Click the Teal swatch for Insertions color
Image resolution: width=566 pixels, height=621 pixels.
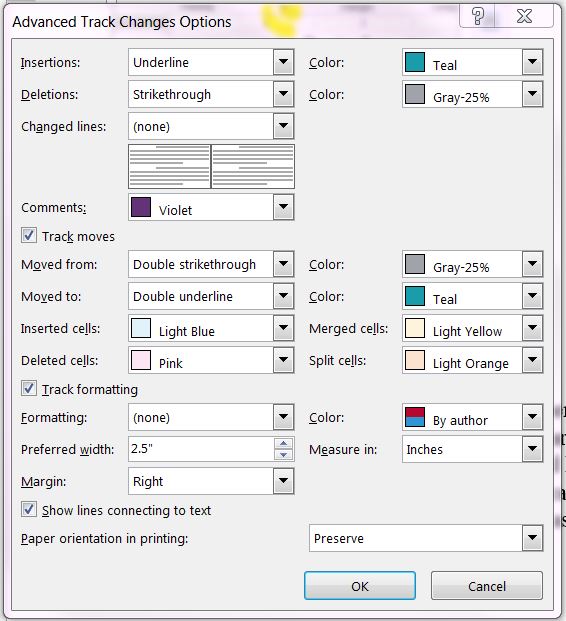point(415,62)
